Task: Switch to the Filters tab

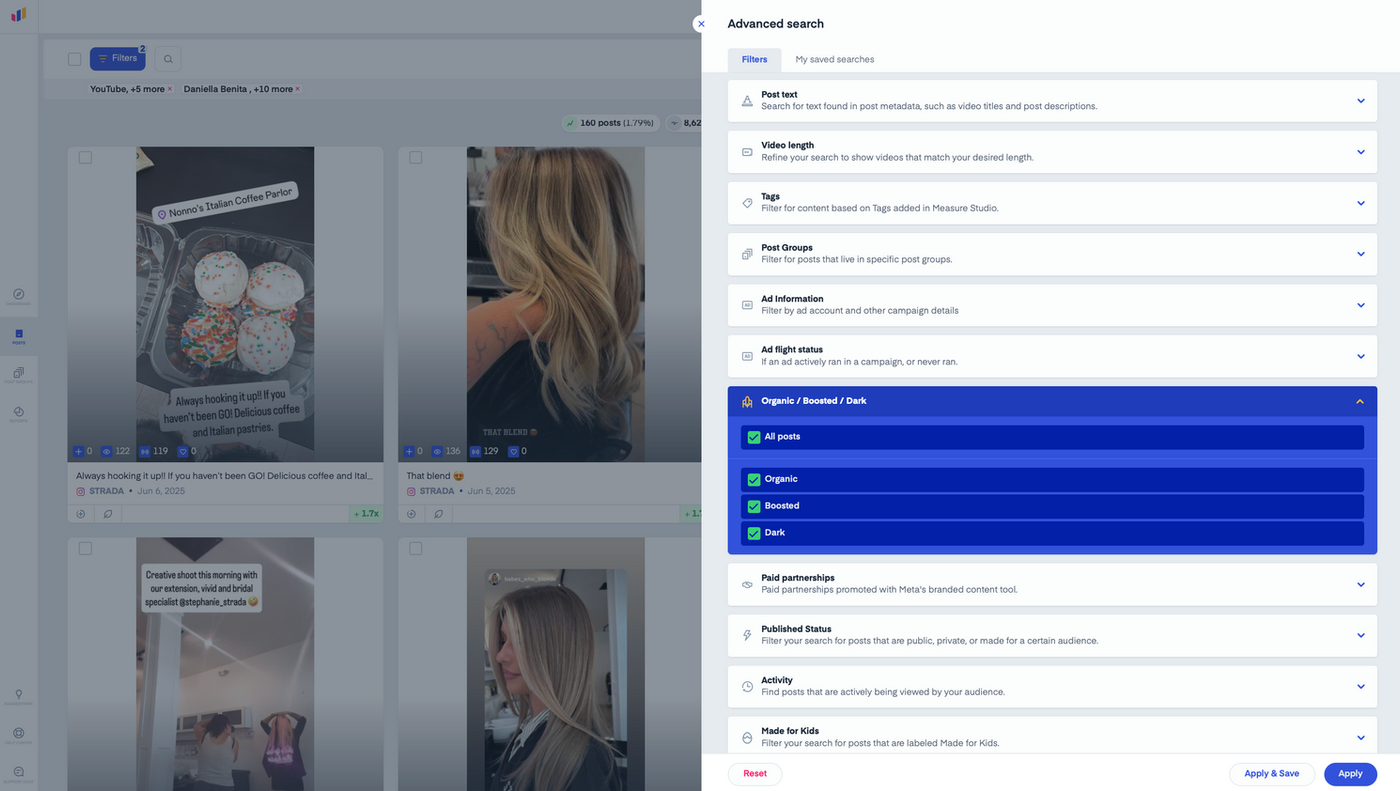Action: (754, 59)
